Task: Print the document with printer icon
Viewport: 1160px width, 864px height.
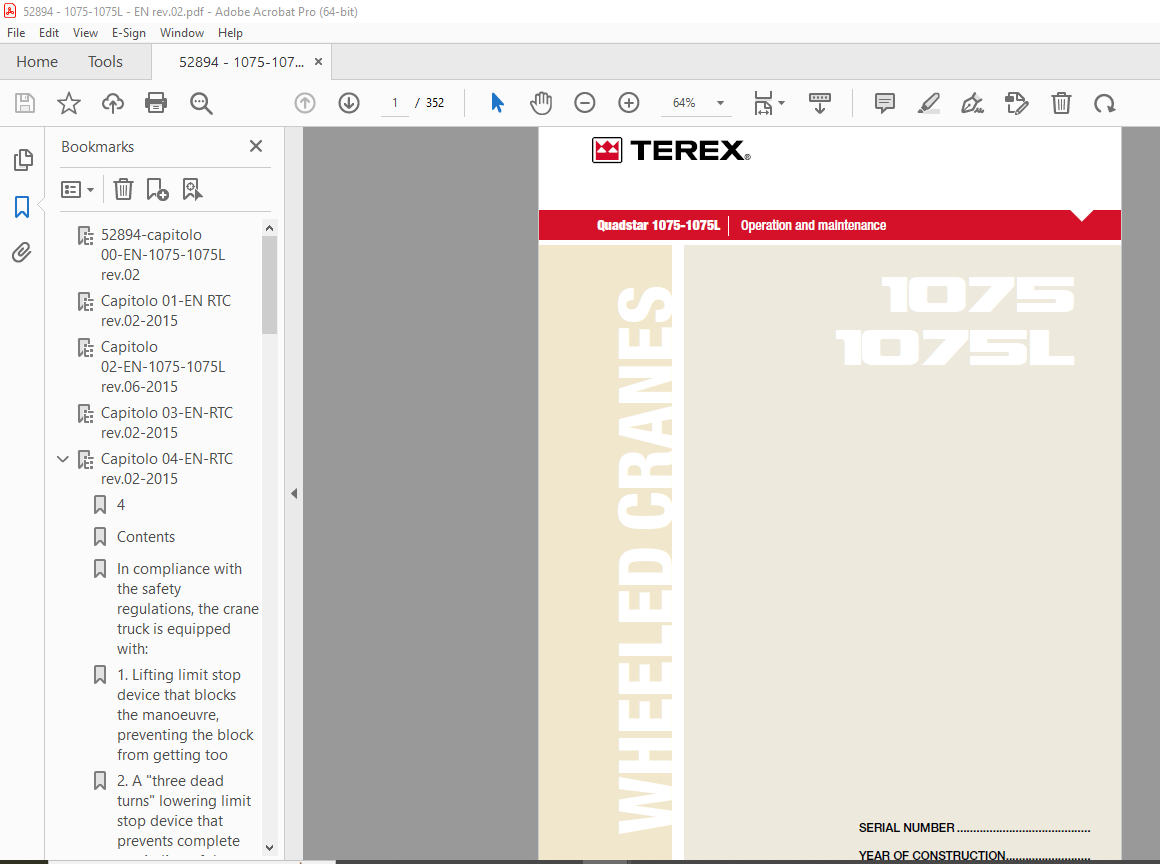Action: click(x=156, y=103)
